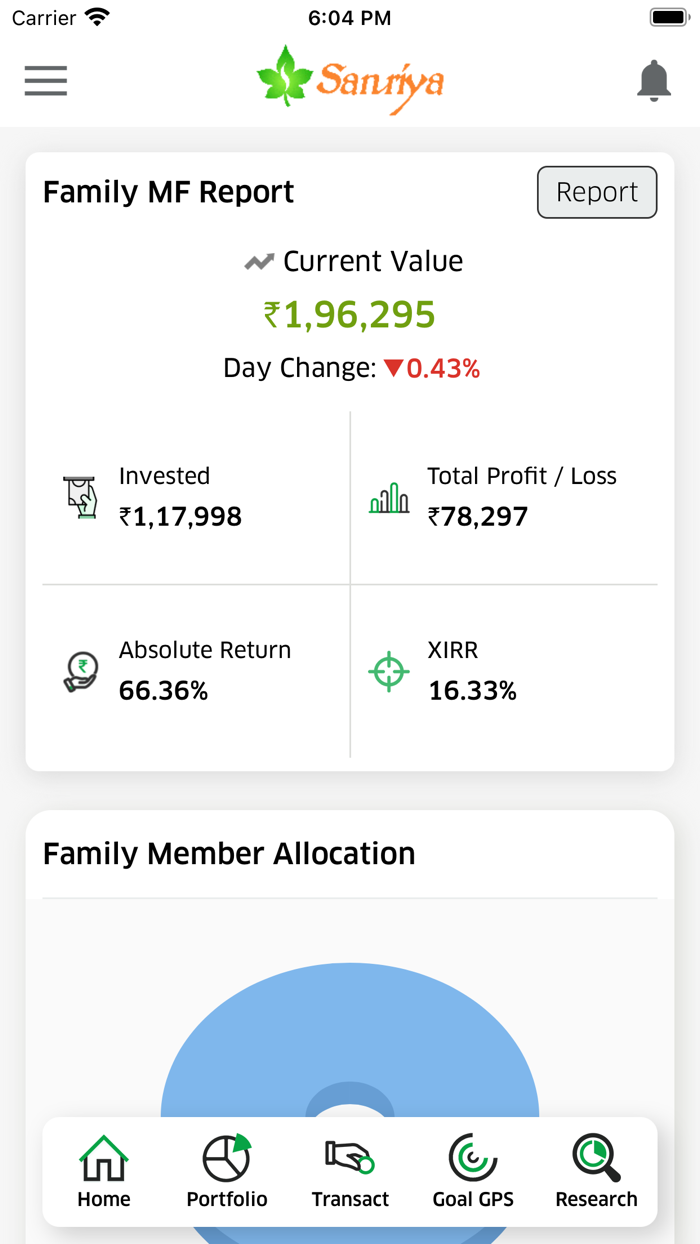Switch to the Portfolio tab
The height and width of the screenshot is (1244, 700).
[226, 1175]
